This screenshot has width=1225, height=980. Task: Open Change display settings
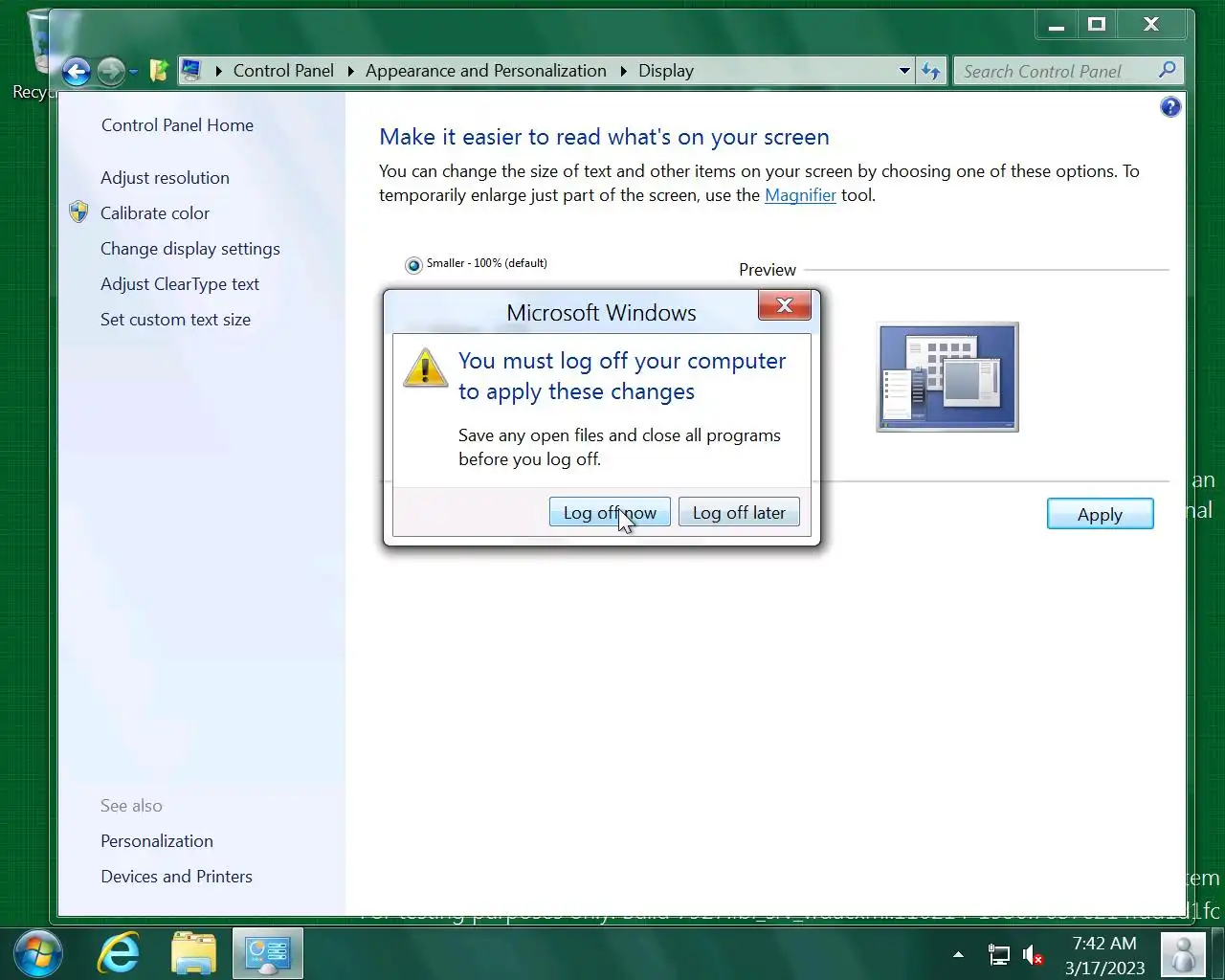coord(190,249)
